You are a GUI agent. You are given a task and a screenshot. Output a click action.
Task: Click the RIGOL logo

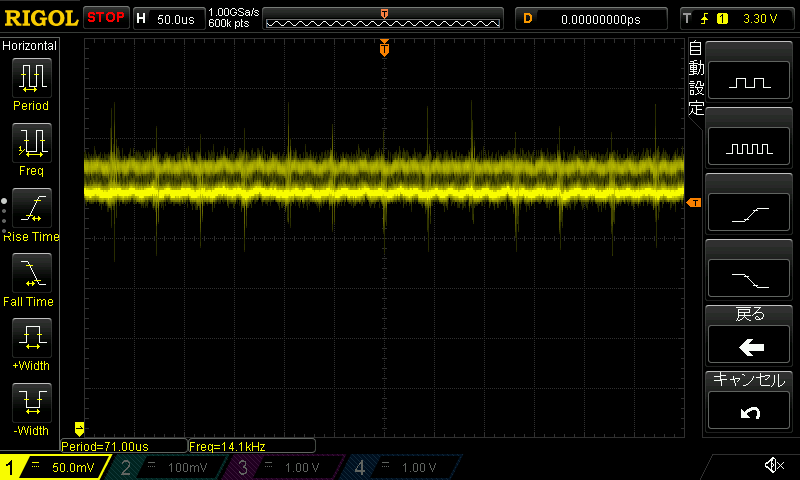point(41,18)
